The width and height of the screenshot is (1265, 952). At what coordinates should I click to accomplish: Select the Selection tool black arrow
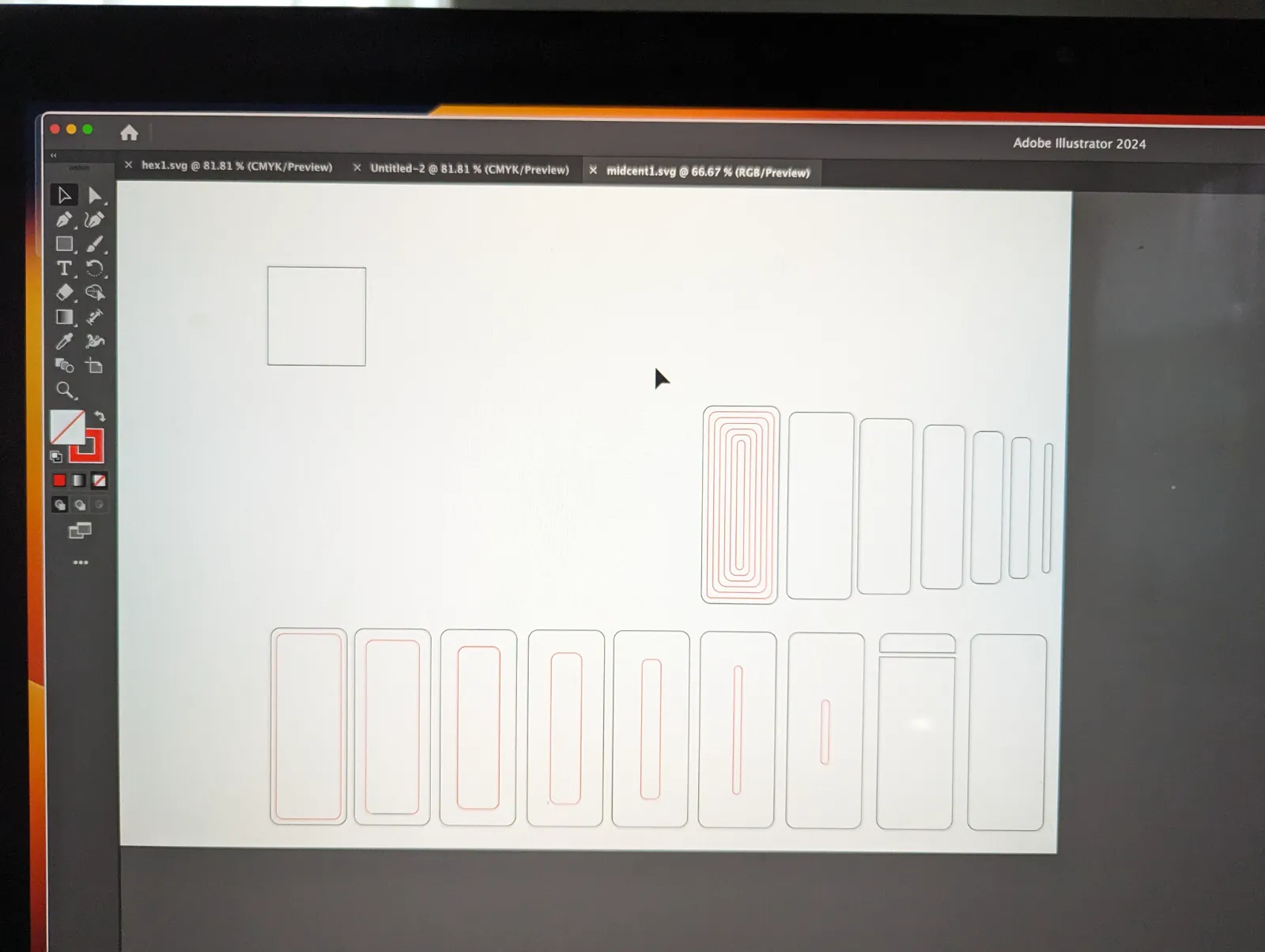tap(64, 195)
